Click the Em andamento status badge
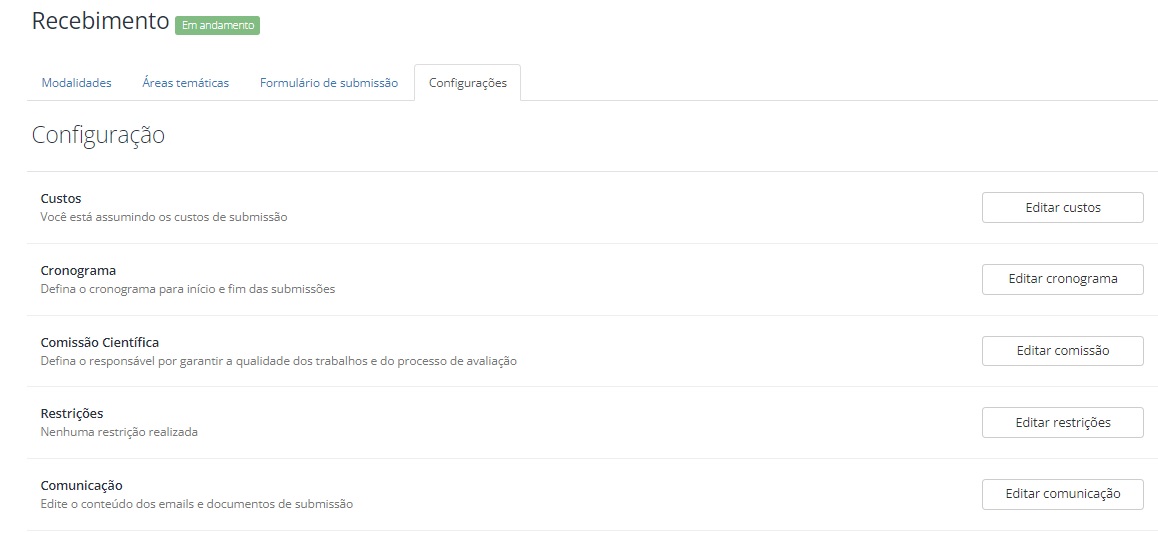 click(217, 25)
